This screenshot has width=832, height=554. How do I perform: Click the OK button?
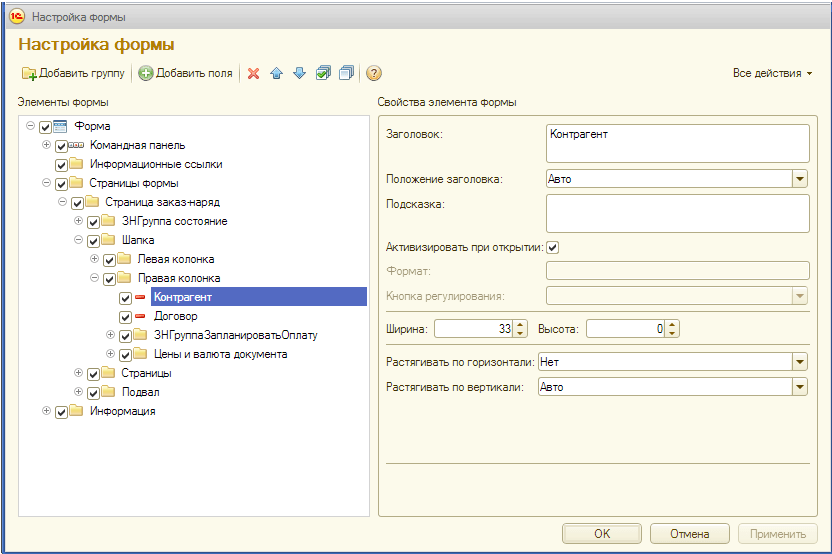point(602,534)
